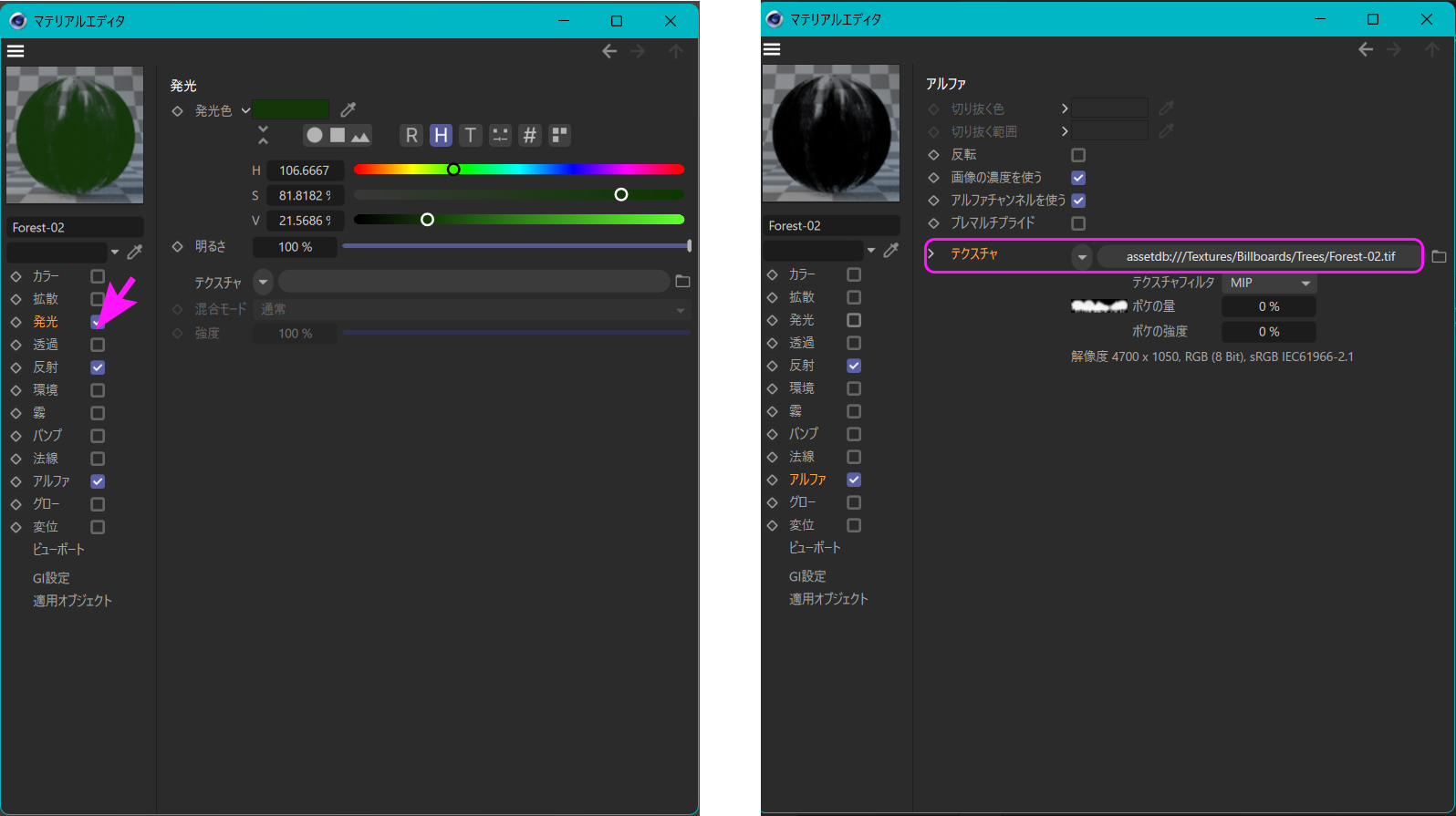Open hamburger menu in left material editor
This screenshot has width=1456, height=816.
tap(16, 51)
